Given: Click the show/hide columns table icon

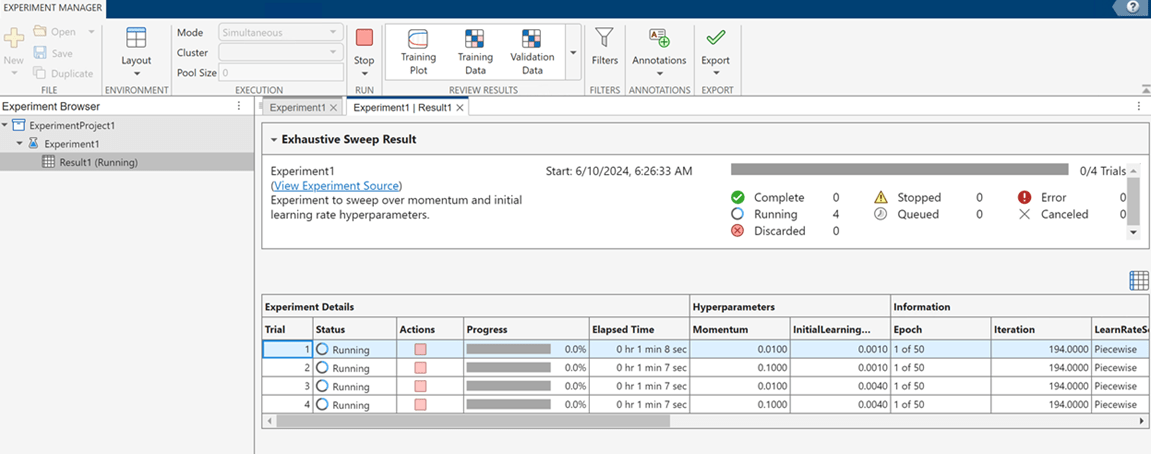Looking at the screenshot, I should [x=1138, y=281].
